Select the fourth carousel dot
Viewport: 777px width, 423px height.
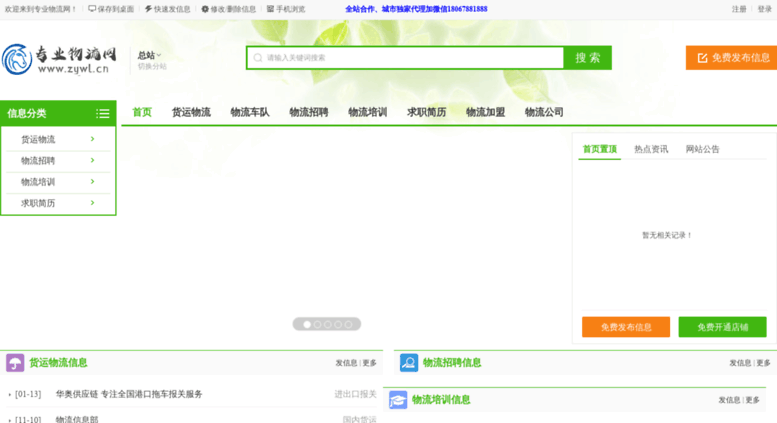338,324
